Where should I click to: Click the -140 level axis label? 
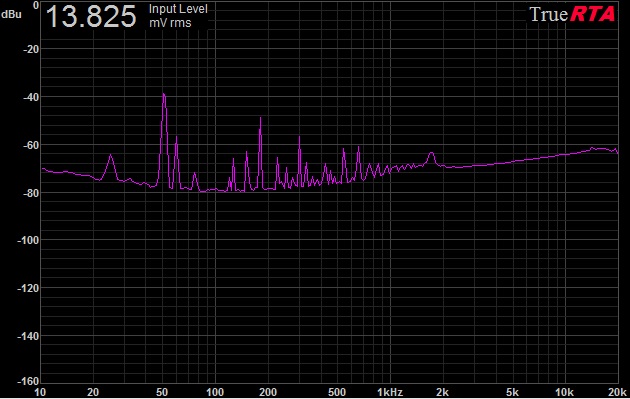point(28,336)
